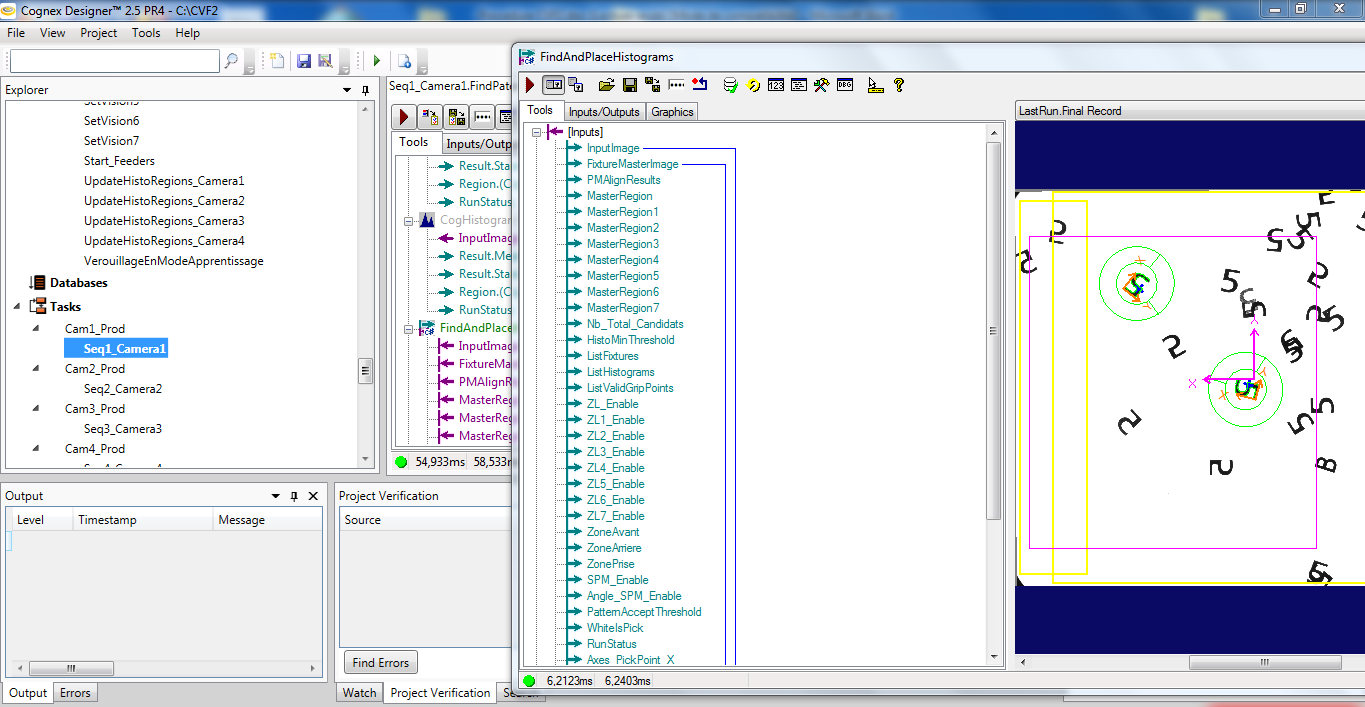Open the Tools menu in the menu bar
The height and width of the screenshot is (707, 1365).
click(x=146, y=33)
